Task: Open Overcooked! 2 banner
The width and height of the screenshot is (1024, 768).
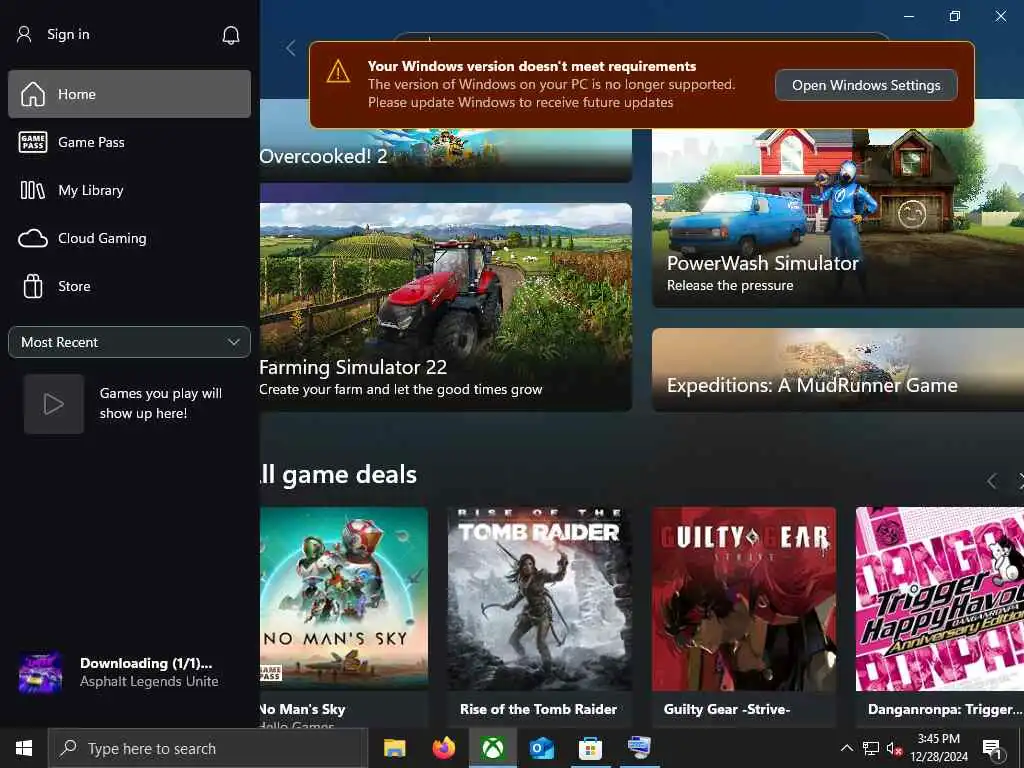Action: coord(445,155)
